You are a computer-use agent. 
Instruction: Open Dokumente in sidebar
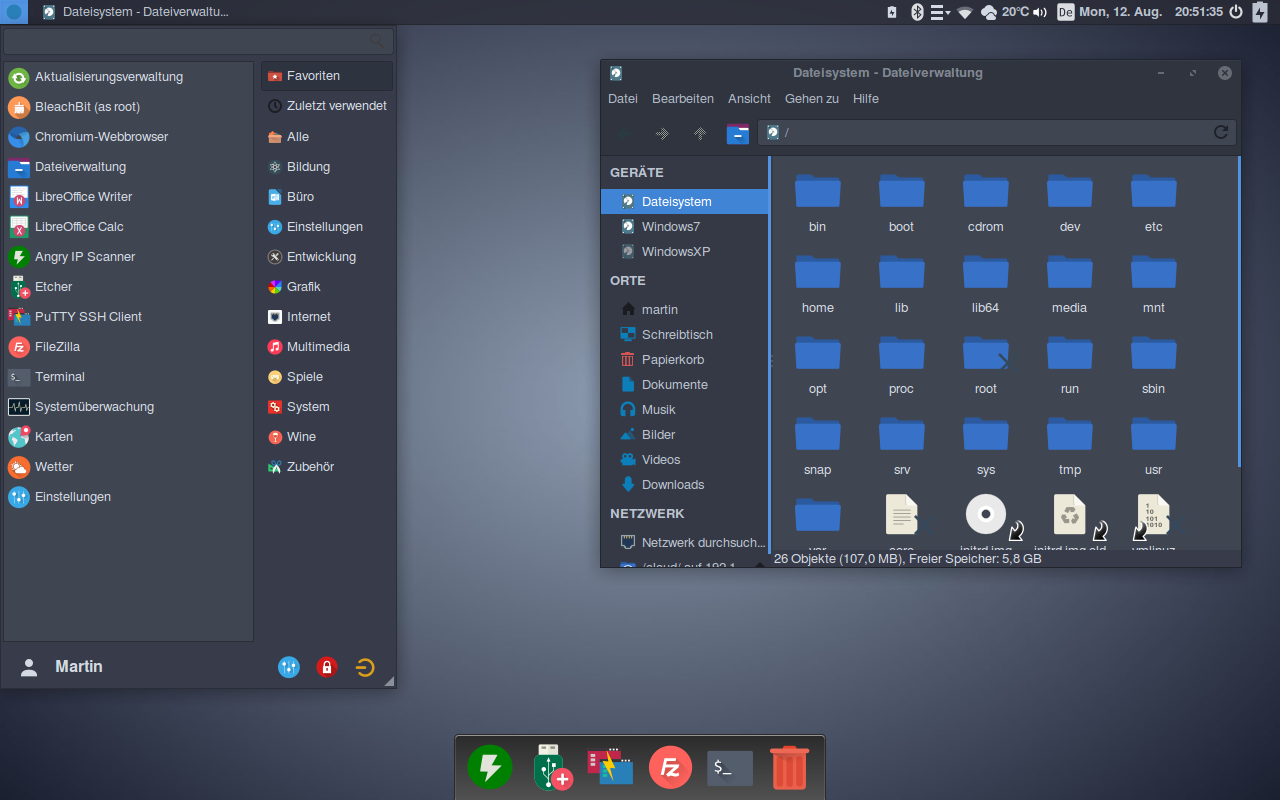pos(685,385)
